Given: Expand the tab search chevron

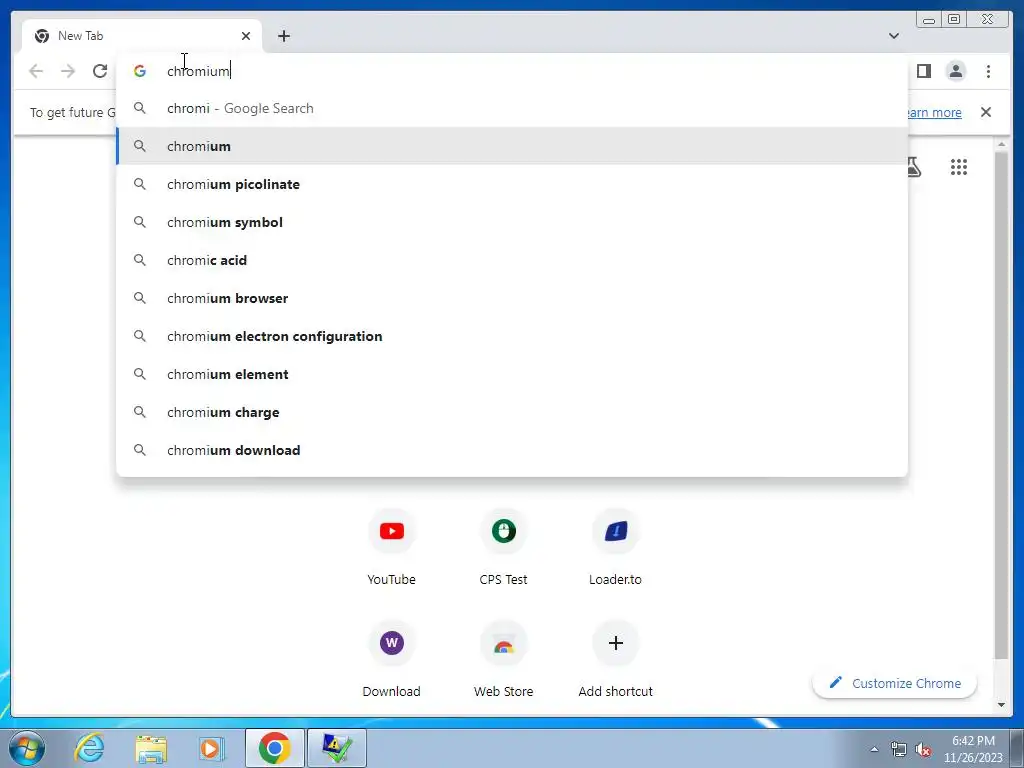Looking at the screenshot, I should pos(894,36).
